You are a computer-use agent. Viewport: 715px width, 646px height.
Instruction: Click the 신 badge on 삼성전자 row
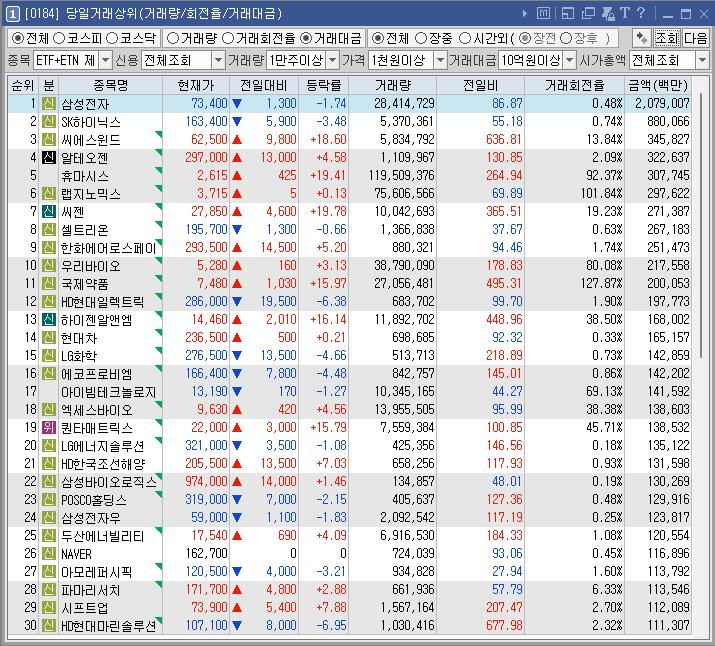point(49,103)
